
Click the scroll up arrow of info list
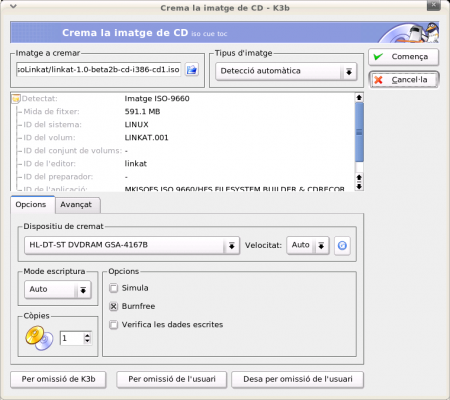coord(359,97)
